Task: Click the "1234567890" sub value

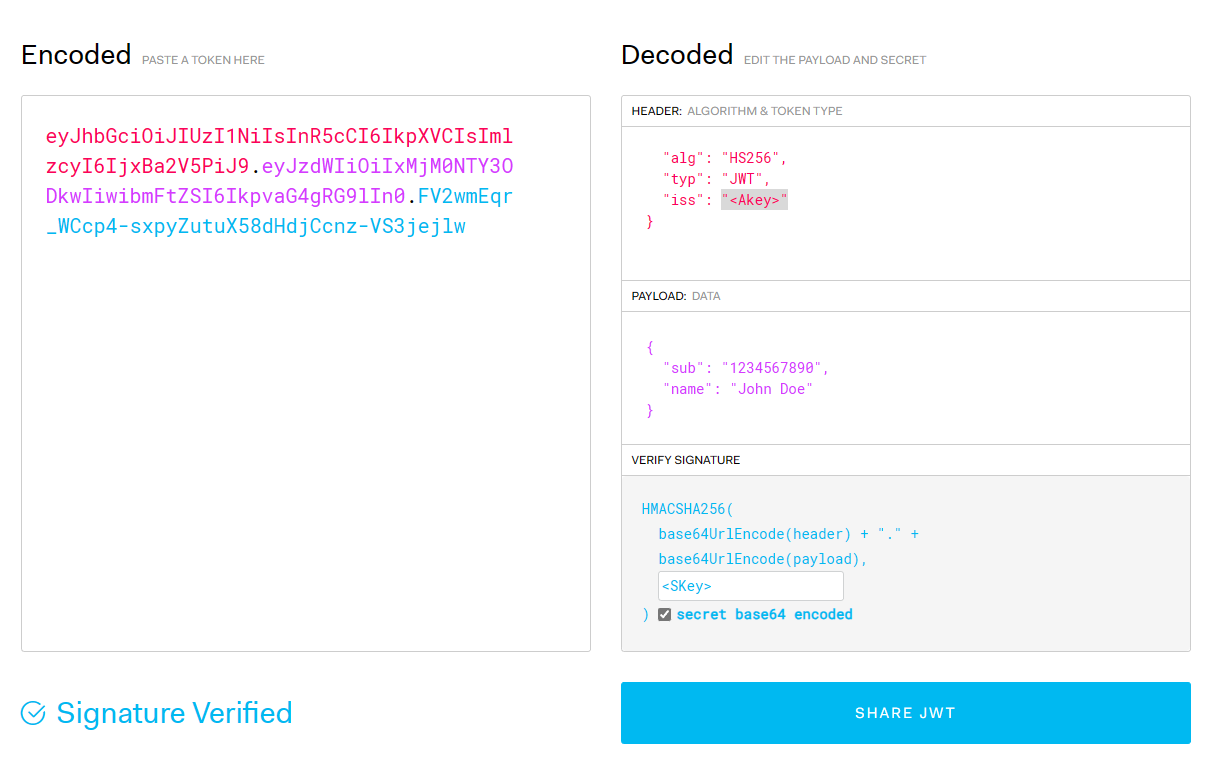Action: (x=775, y=368)
